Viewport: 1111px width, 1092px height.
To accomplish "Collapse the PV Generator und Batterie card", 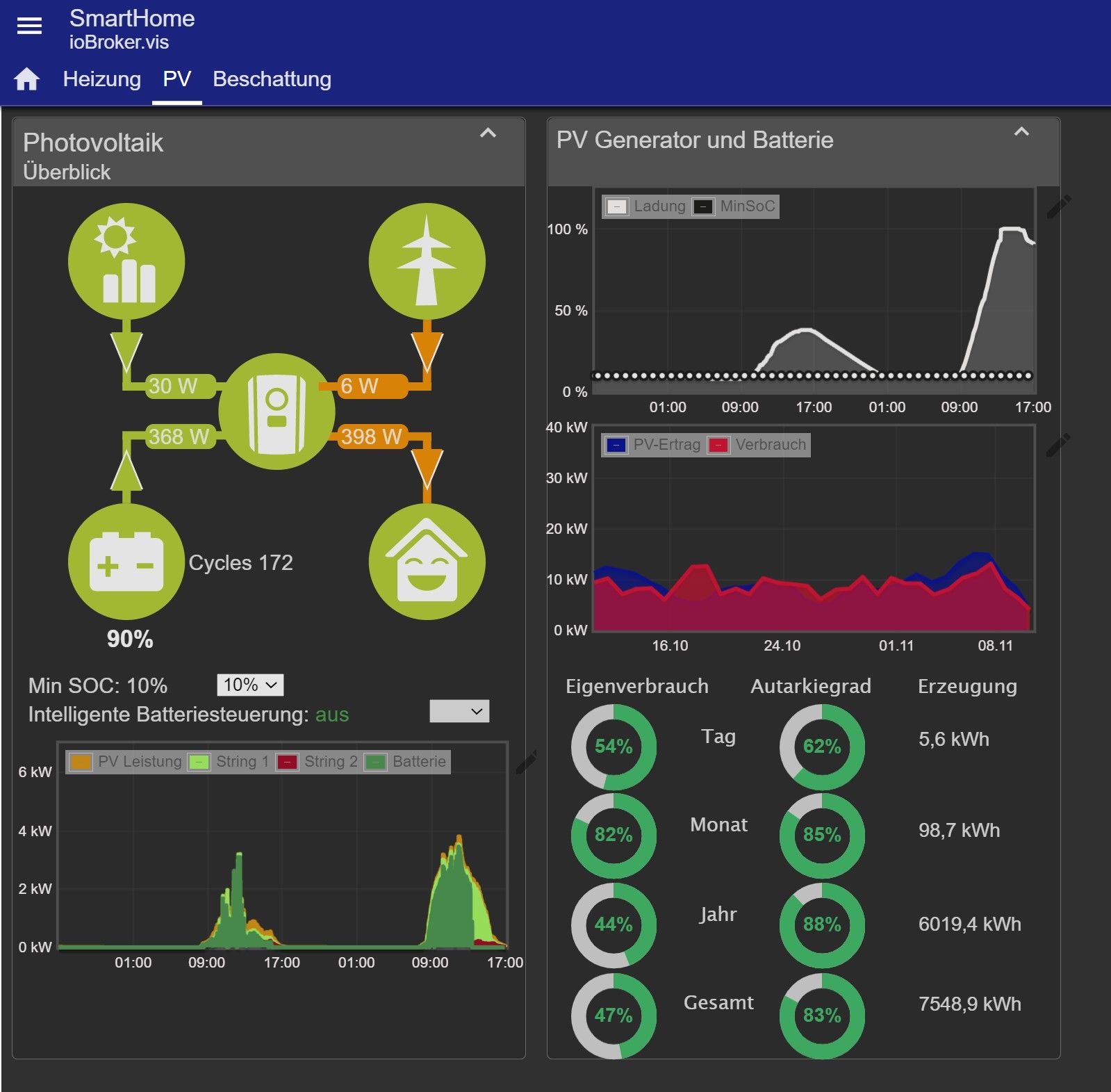I will [1021, 131].
